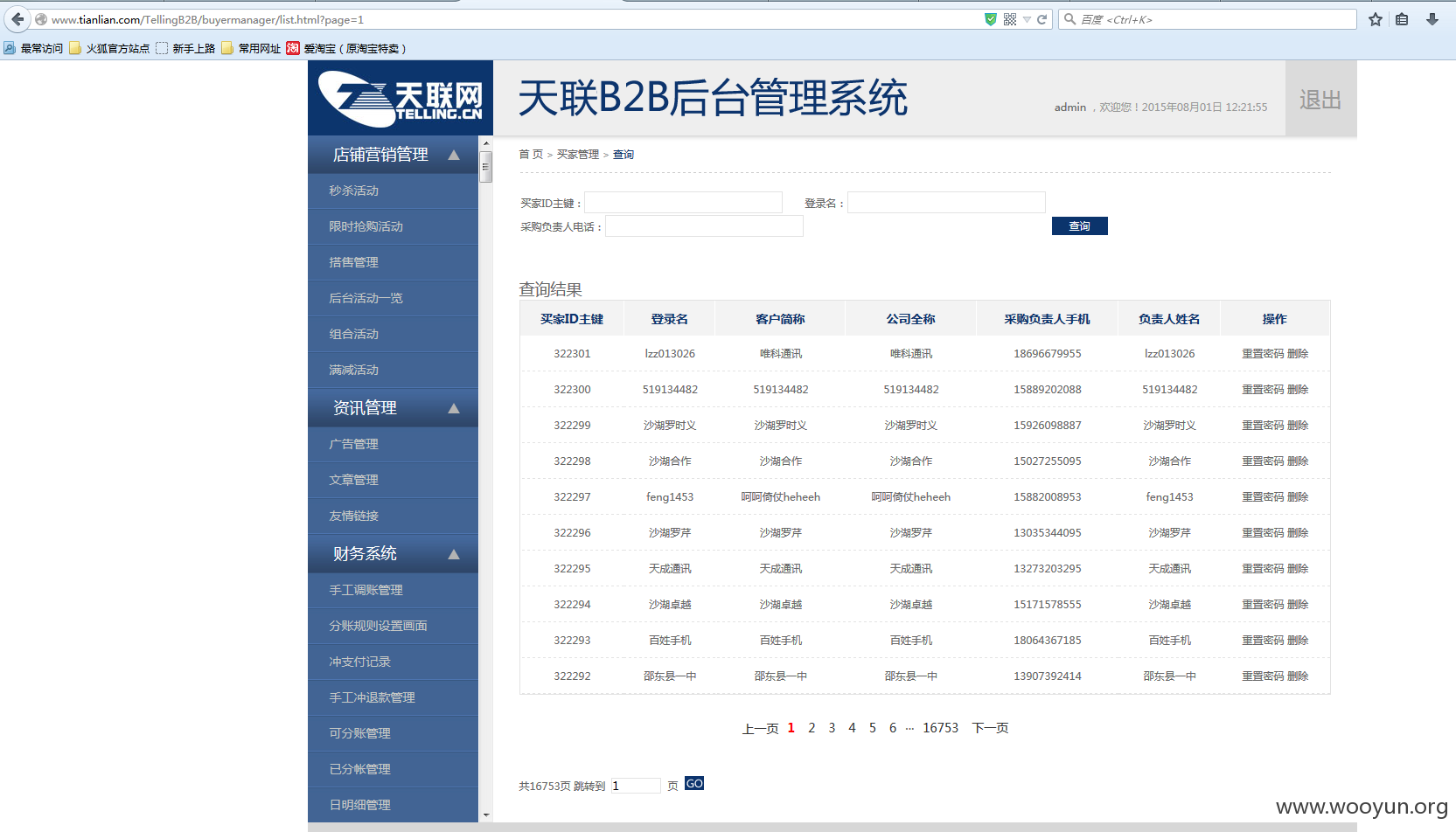Image resolution: width=1456 pixels, height=832 pixels.
Task: Open the 火狐官方站点 bookmark folder
Action: (x=109, y=48)
